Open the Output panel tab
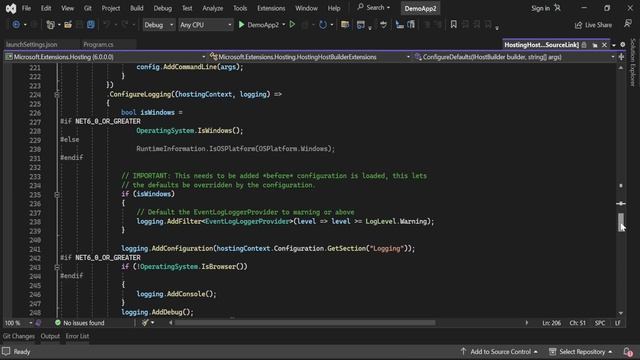This screenshot has height=360, width=640. (x=50, y=336)
